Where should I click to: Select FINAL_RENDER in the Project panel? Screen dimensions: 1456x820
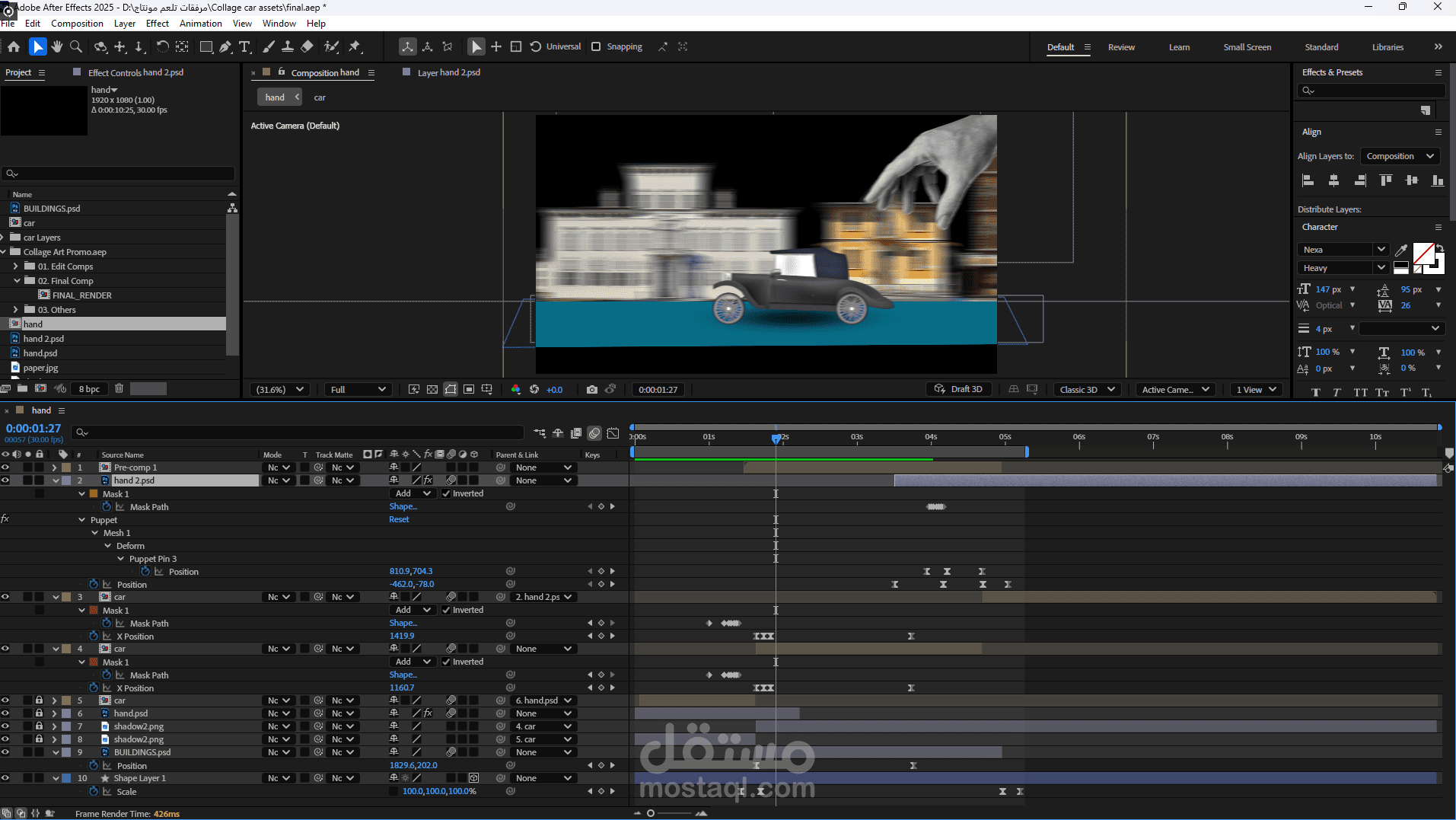point(81,295)
